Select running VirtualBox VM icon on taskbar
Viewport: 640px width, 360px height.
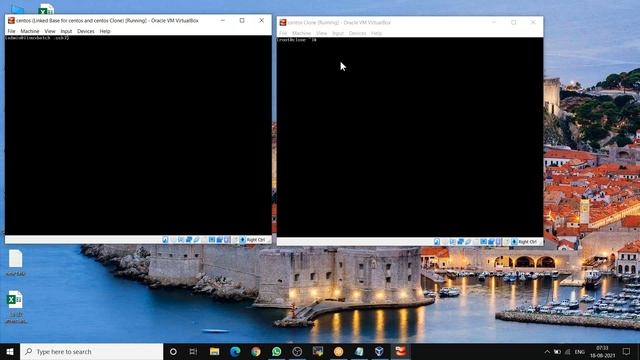(x=400, y=351)
